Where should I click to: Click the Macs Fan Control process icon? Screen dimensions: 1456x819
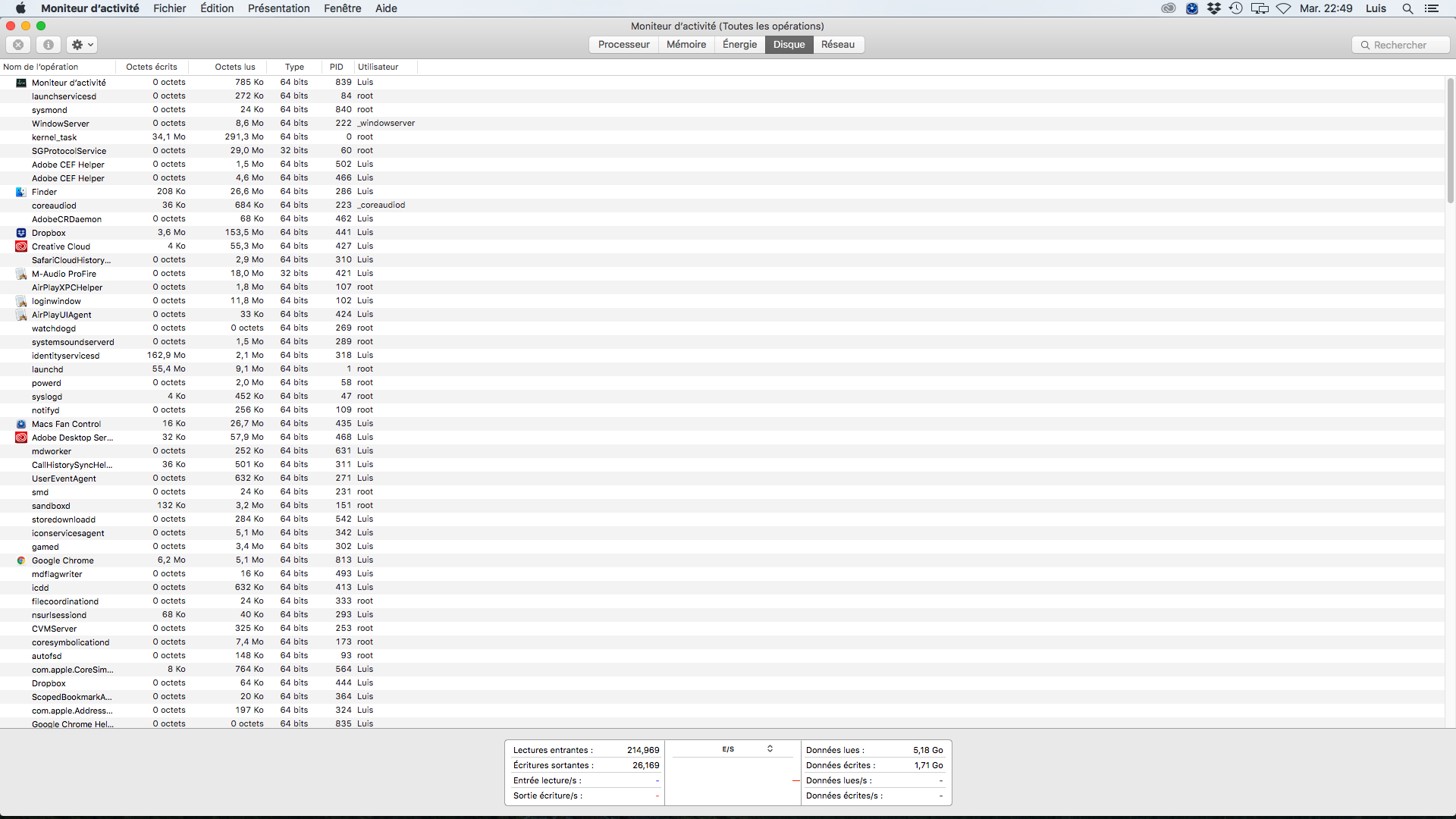21,424
